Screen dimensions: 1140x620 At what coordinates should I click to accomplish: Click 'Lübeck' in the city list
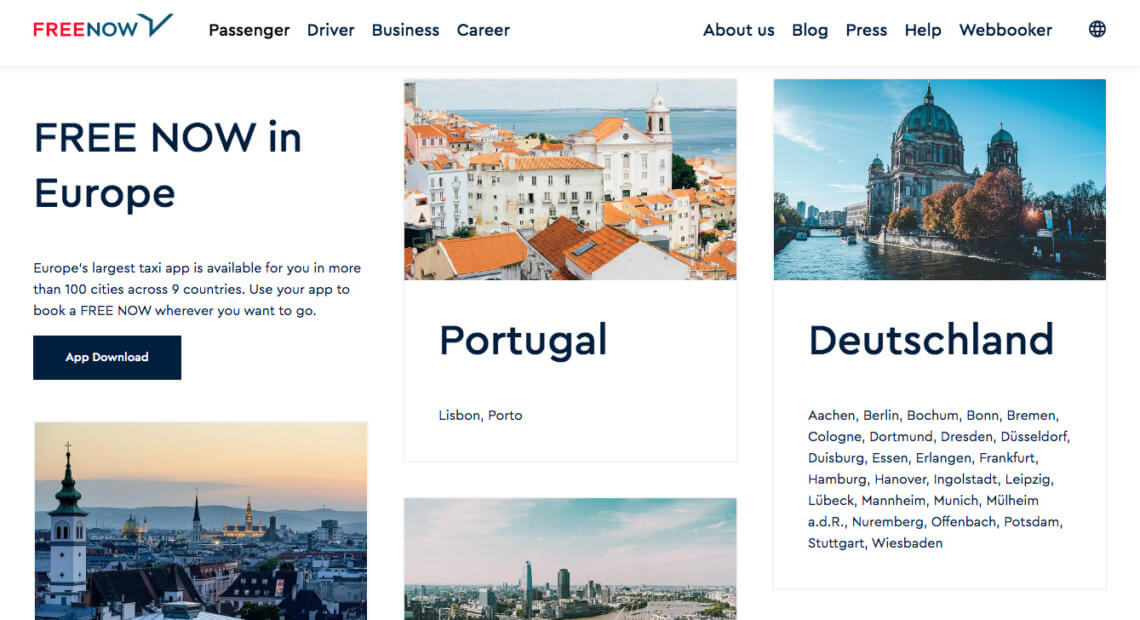pyautogui.click(x=830, y=500)
